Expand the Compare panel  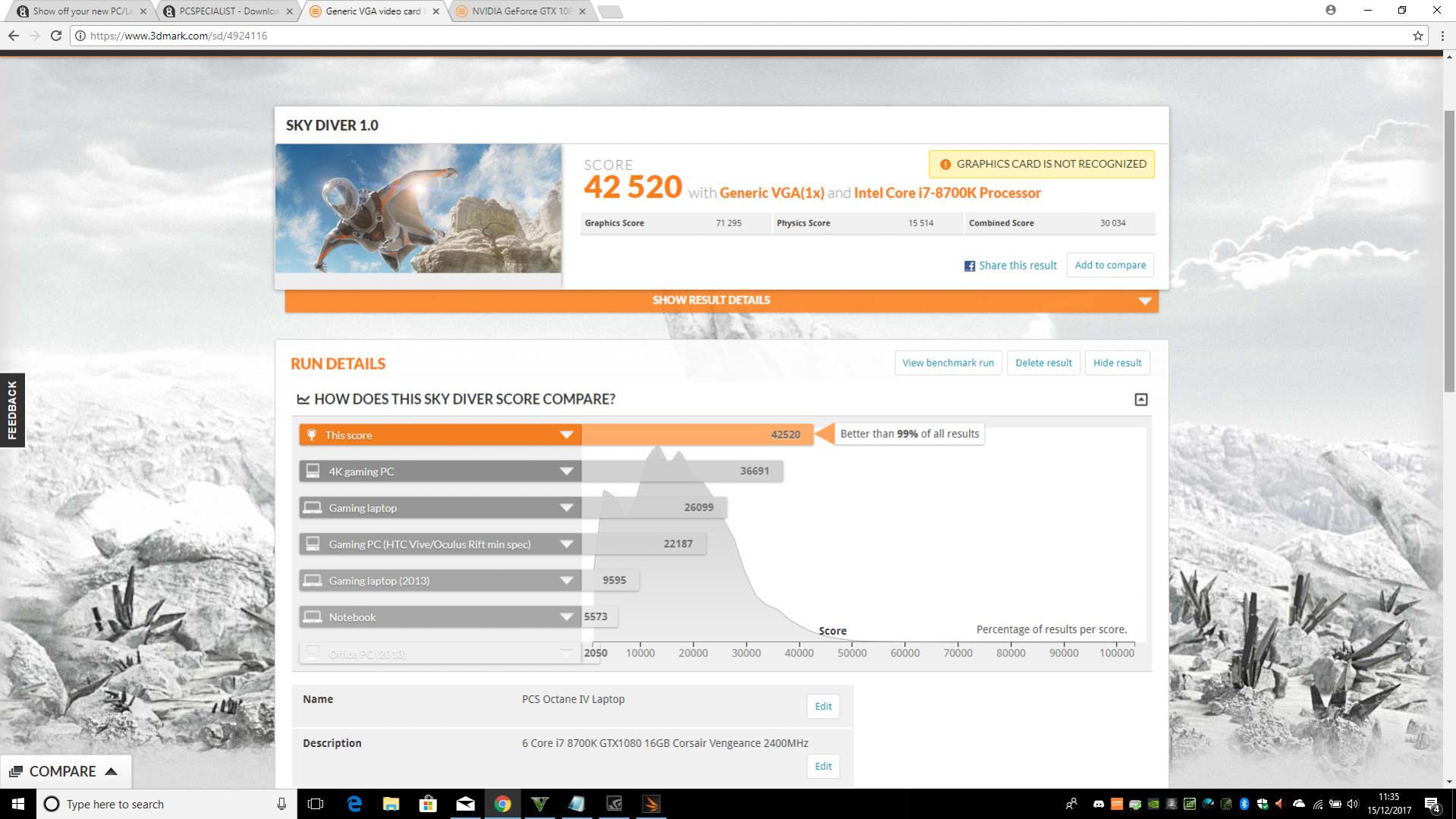[65, 771]
